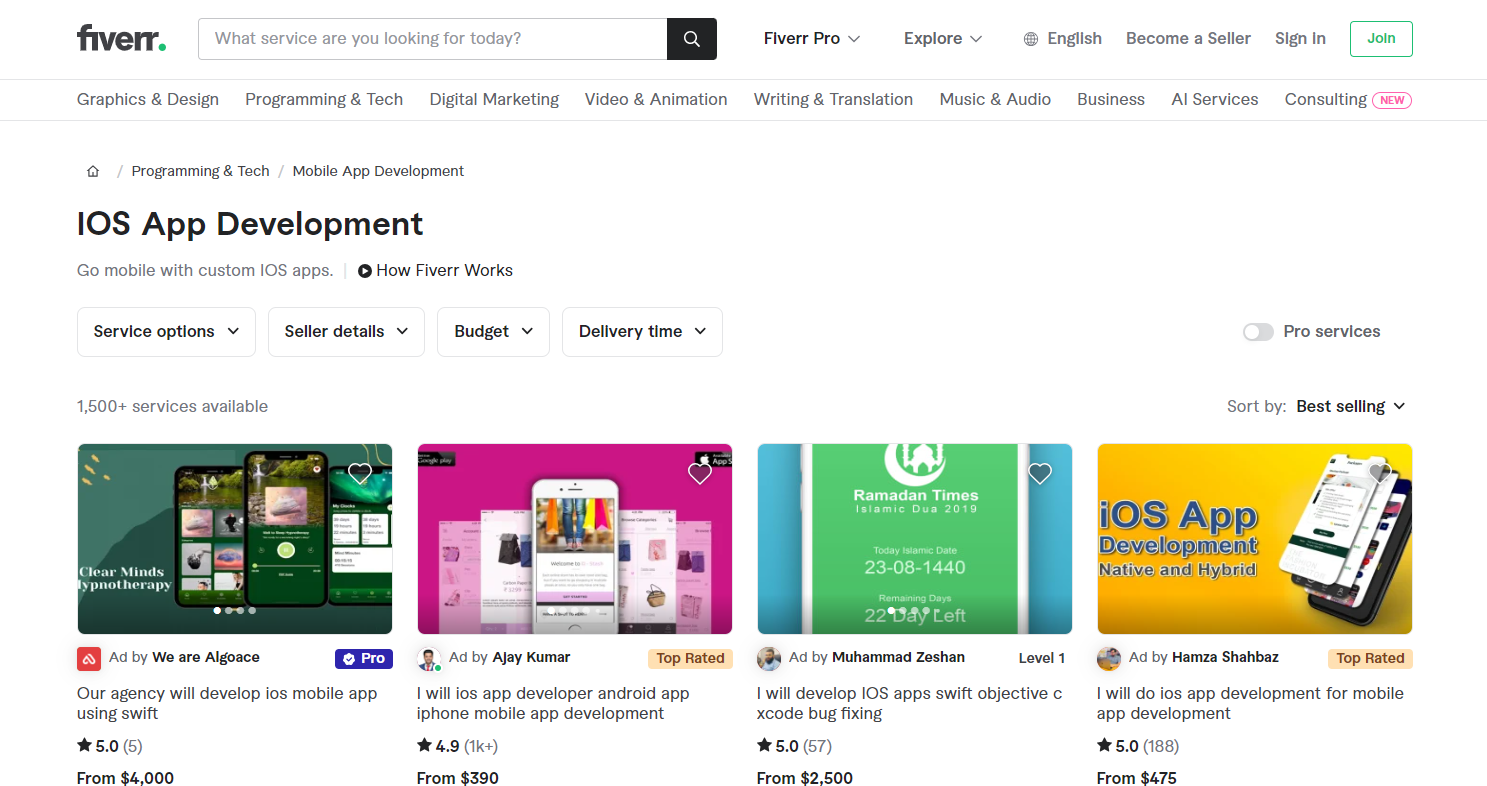Open the Graphics & Design category
1487x786 pixels.
(x=148, y=100)
